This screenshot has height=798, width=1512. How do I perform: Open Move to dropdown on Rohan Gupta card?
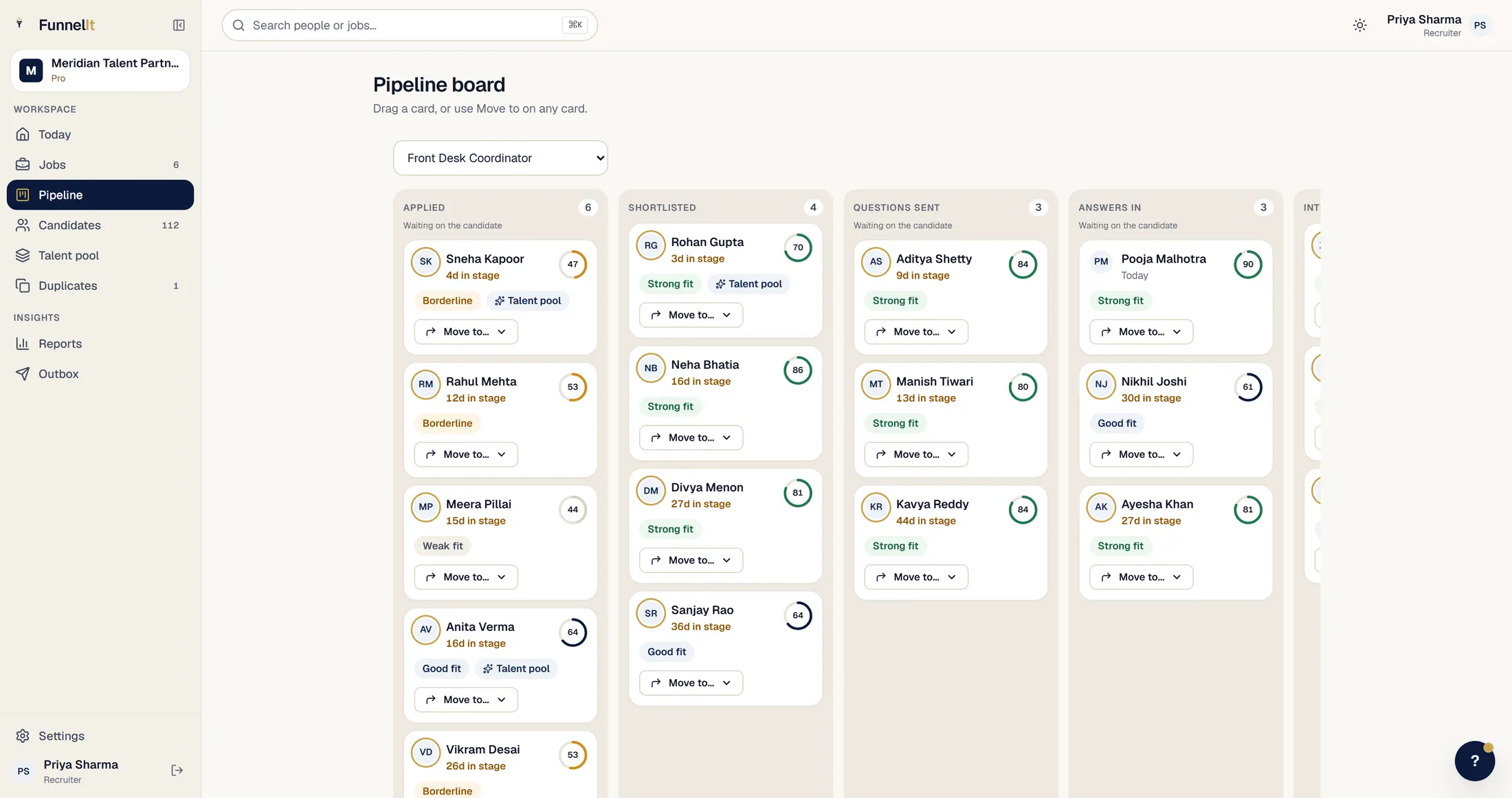click(x=691, y=315)
